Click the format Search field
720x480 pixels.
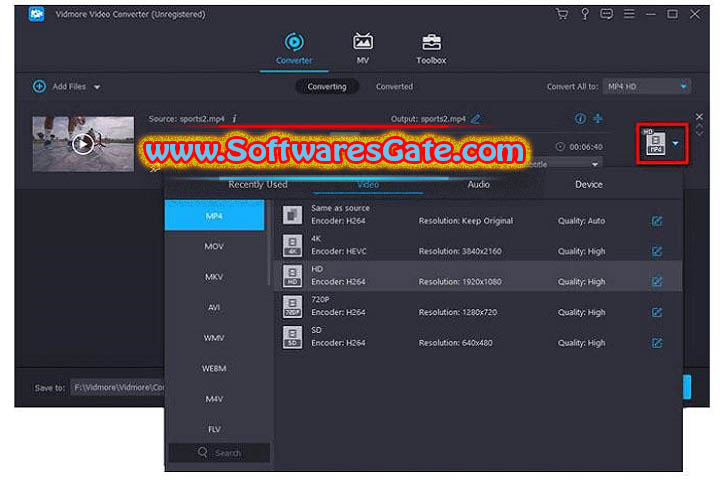click(219, 453)
